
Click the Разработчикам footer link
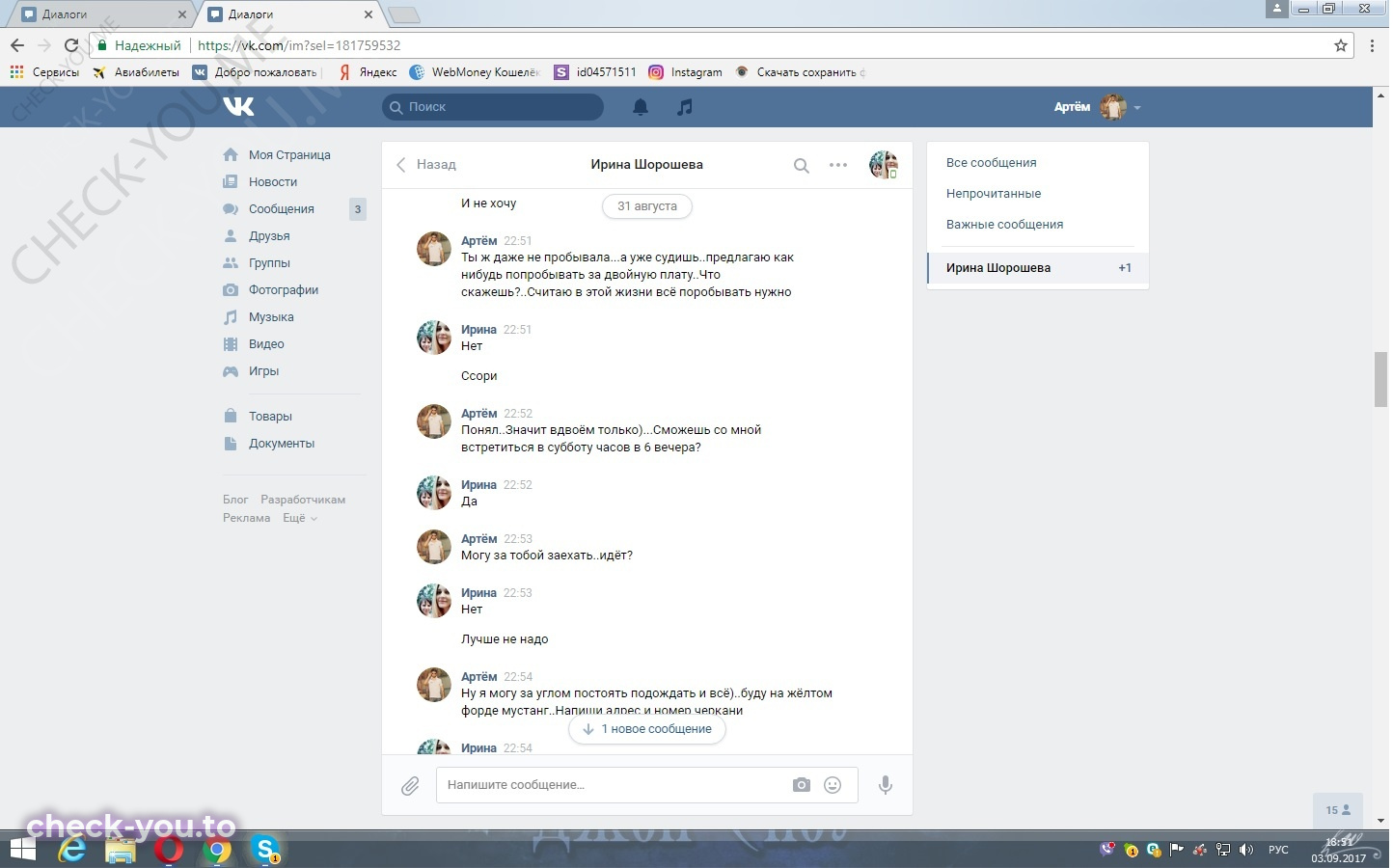click(303, 500)
